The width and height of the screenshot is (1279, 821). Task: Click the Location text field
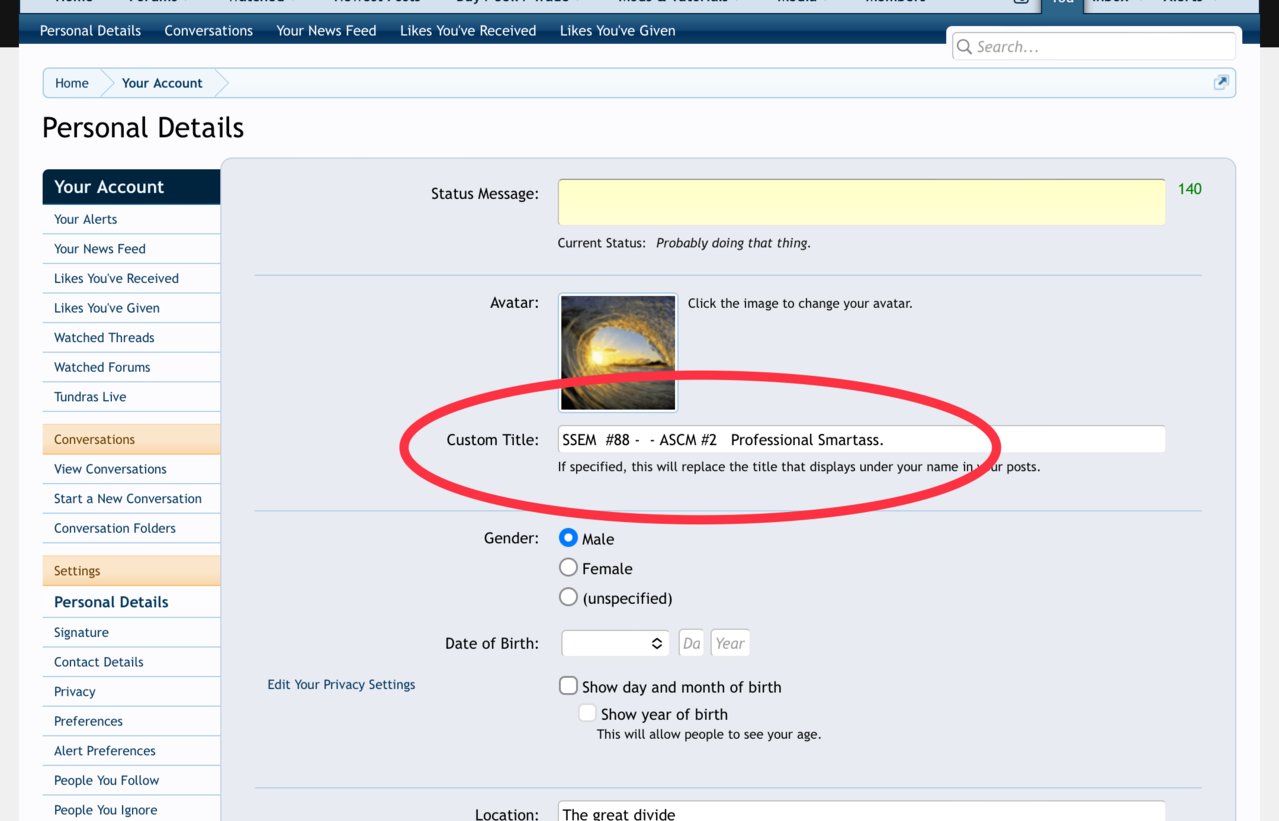coord(861,811)
